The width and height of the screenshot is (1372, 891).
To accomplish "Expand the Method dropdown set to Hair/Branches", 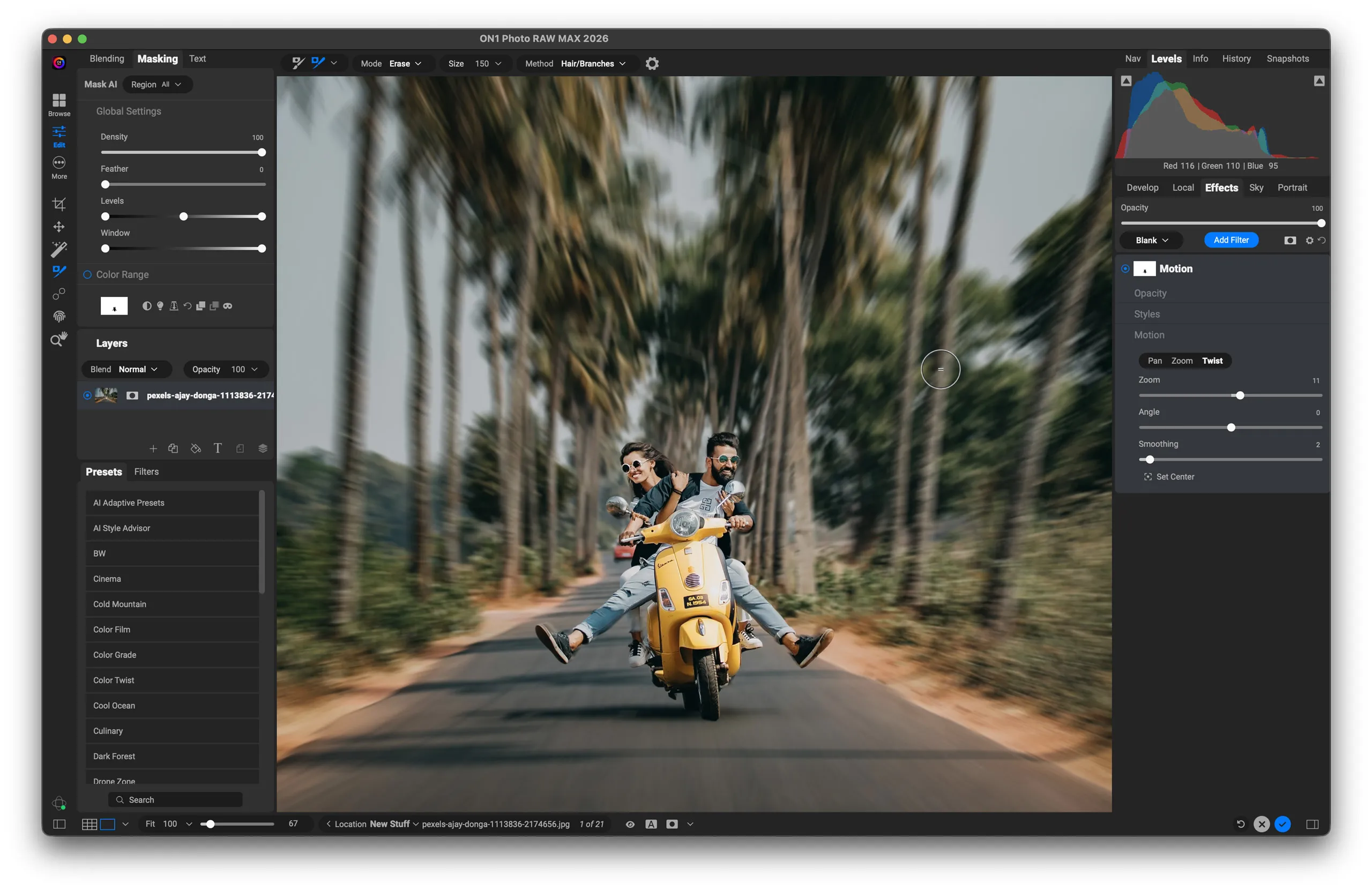I will point(593,63).
